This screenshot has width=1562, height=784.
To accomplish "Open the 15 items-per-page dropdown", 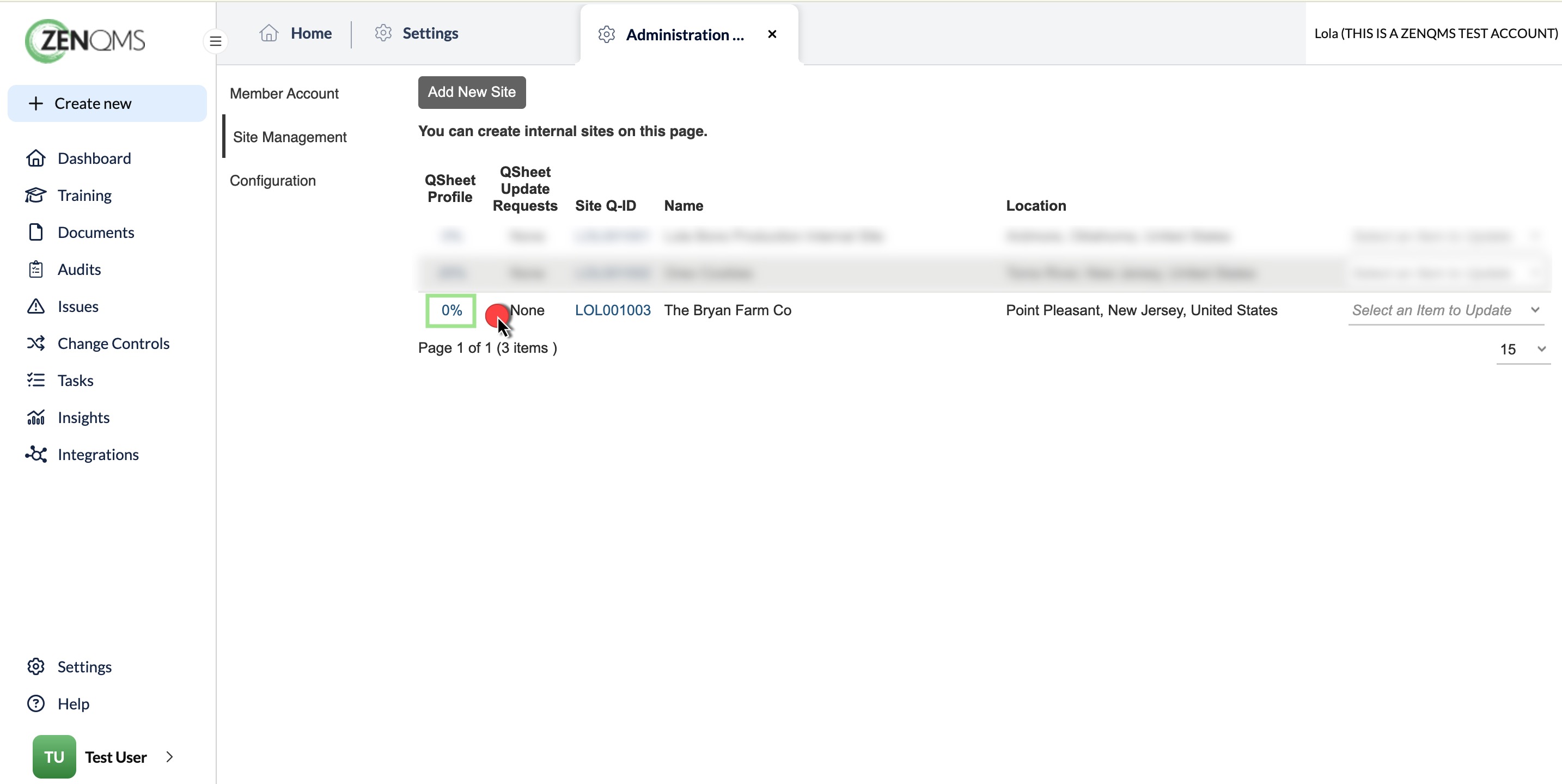I will (x=1523, y=349).
